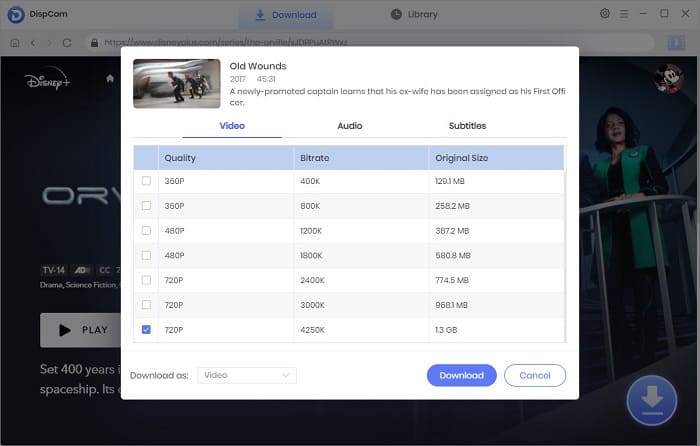Click the Bitrate column header
This screenshot has width=700, height=446.
361,158
